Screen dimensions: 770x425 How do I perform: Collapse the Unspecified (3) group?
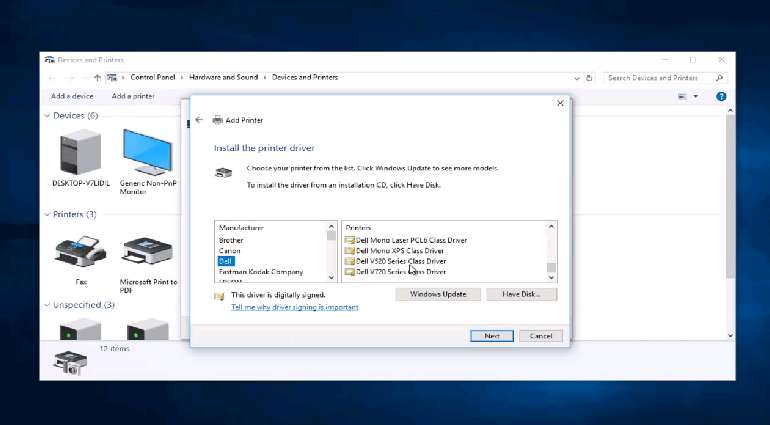[47, 305]
